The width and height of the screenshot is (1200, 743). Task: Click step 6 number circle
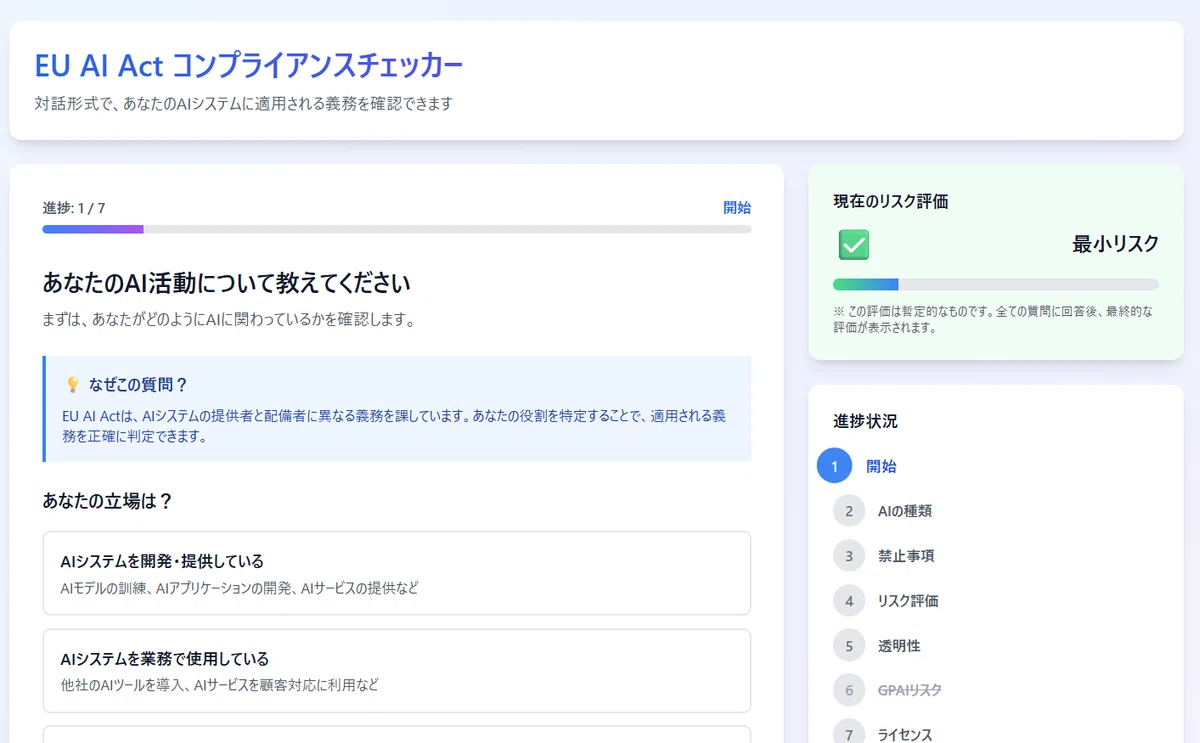[849, 690]
